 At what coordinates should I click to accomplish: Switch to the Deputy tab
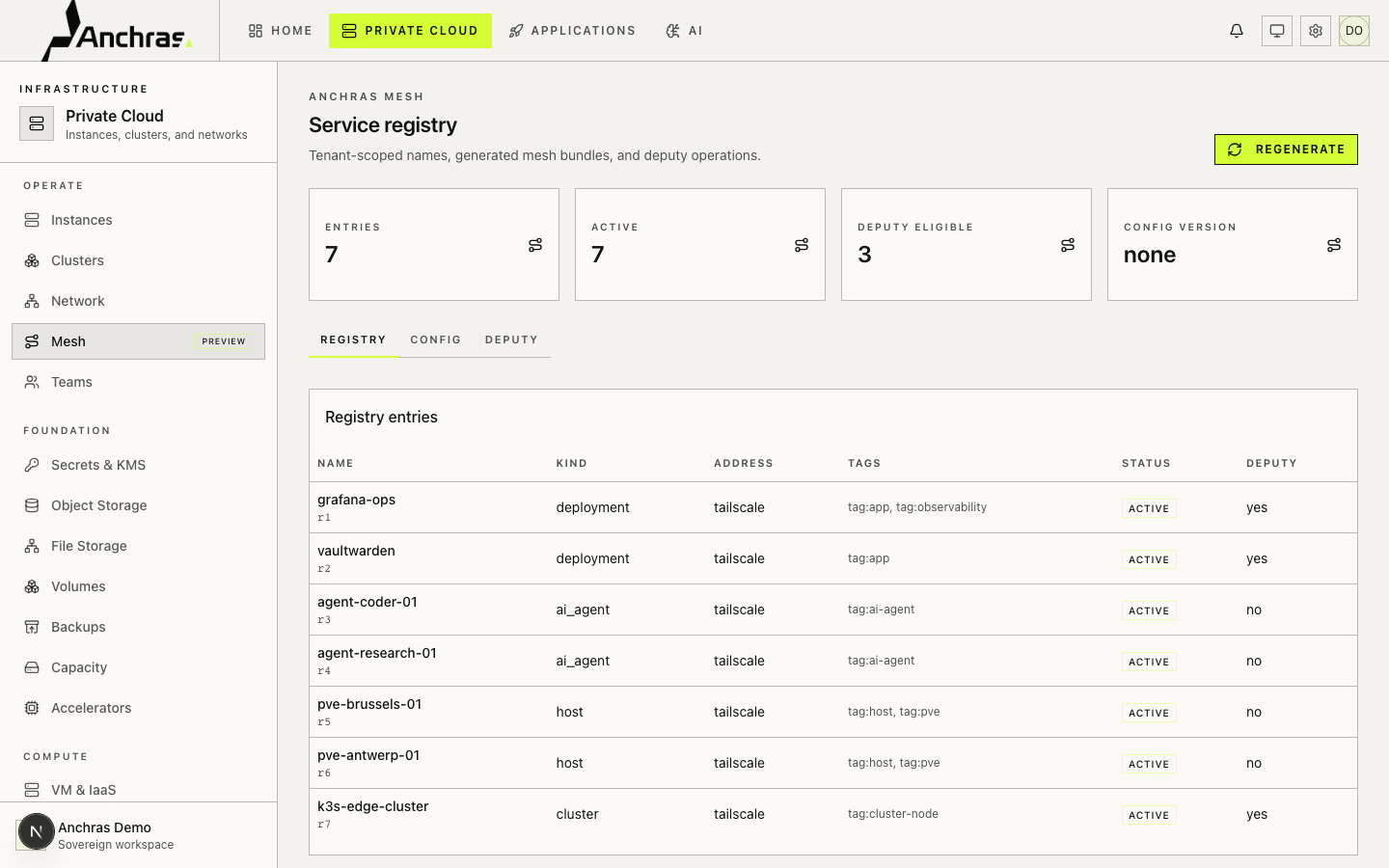point(511,339)
